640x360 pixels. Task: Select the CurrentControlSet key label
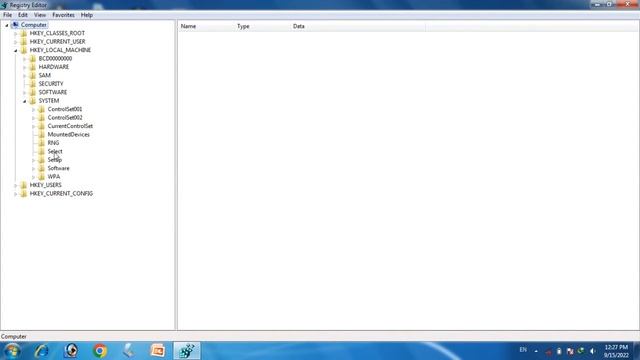70,126
